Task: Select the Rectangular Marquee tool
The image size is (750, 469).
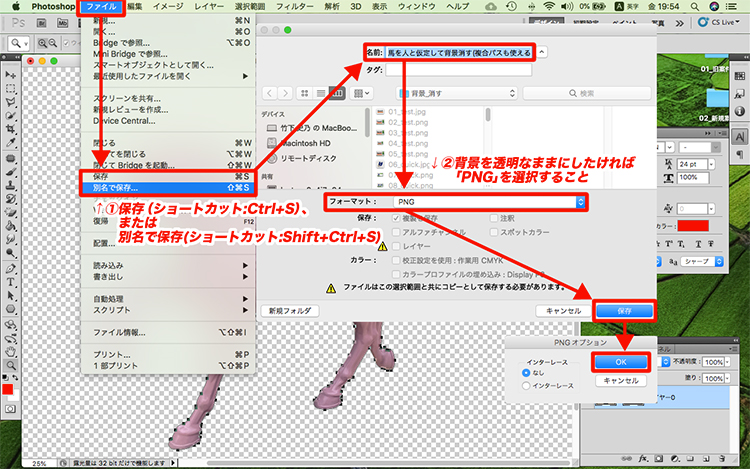Action: (x=11, y=88)
